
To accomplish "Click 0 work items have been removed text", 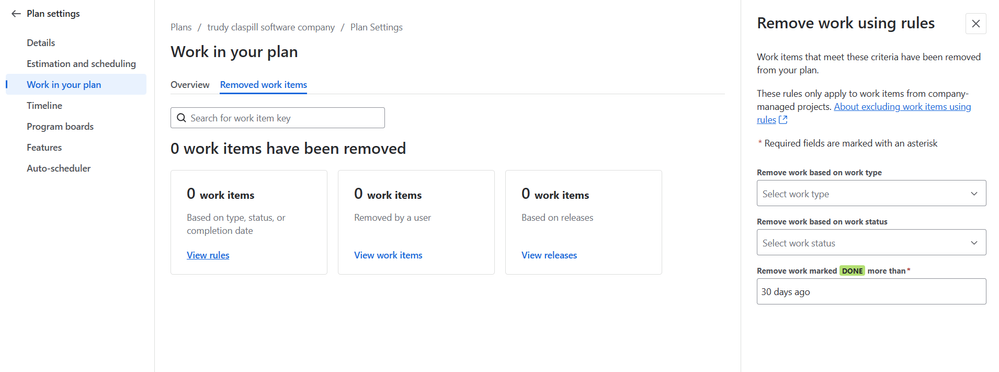I will (x=288, y=148).
